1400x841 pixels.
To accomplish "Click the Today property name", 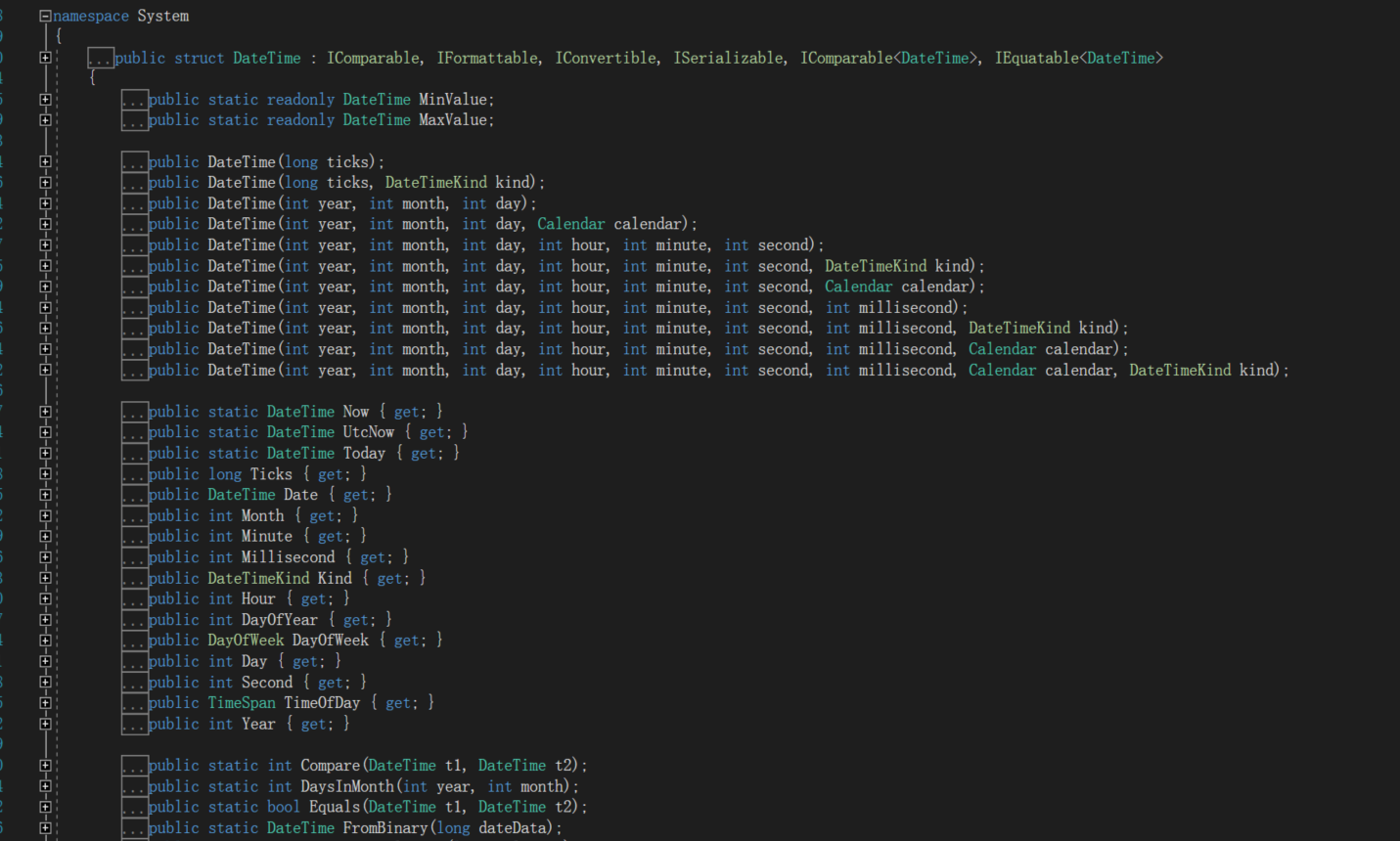I will pyautogui.click(x=364, y=454).
